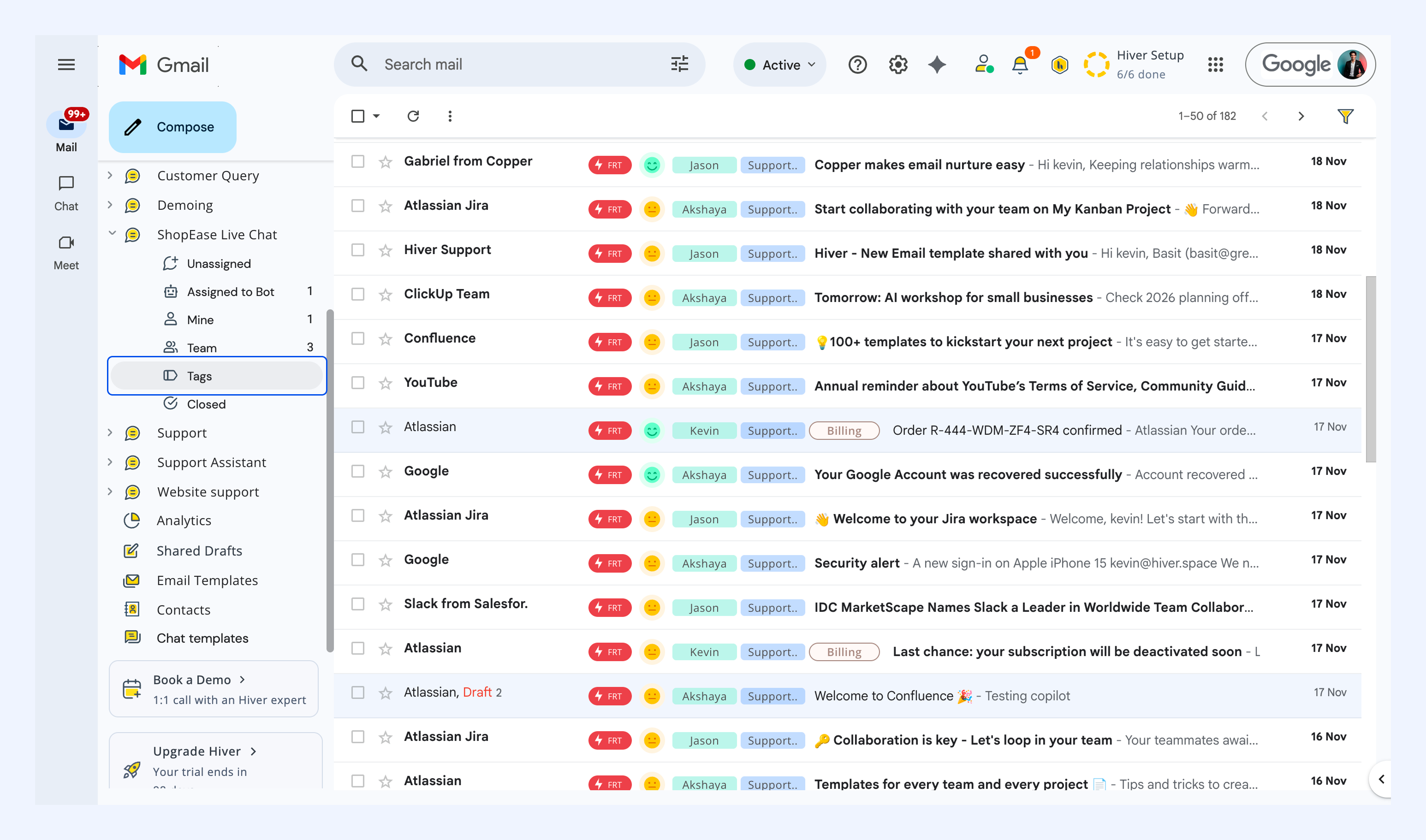The width and height of the screenshot is (1426, 840).
Task: Click the Compose button
Action: [x=172, y=127]
